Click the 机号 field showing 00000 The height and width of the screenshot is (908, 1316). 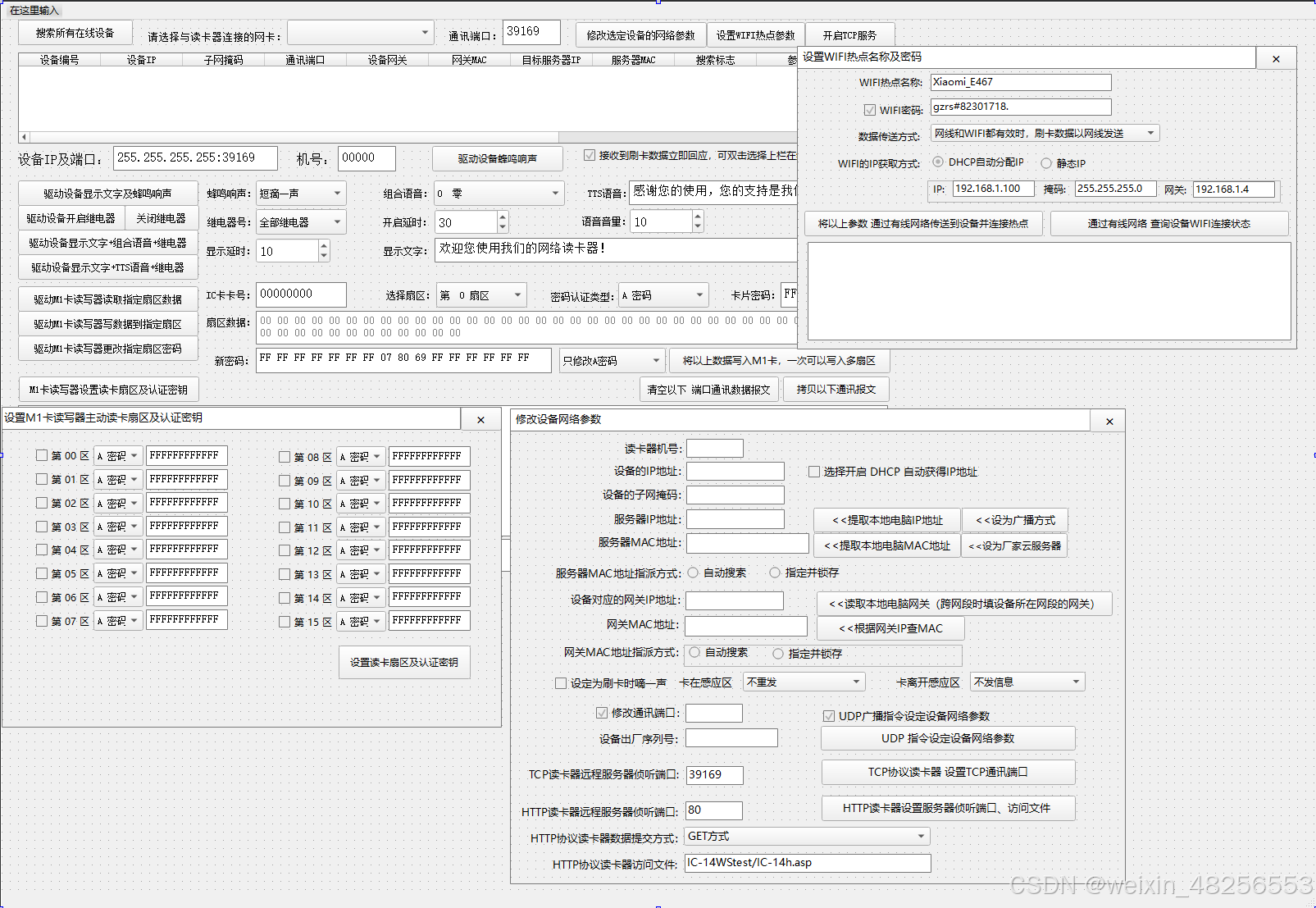367,157
